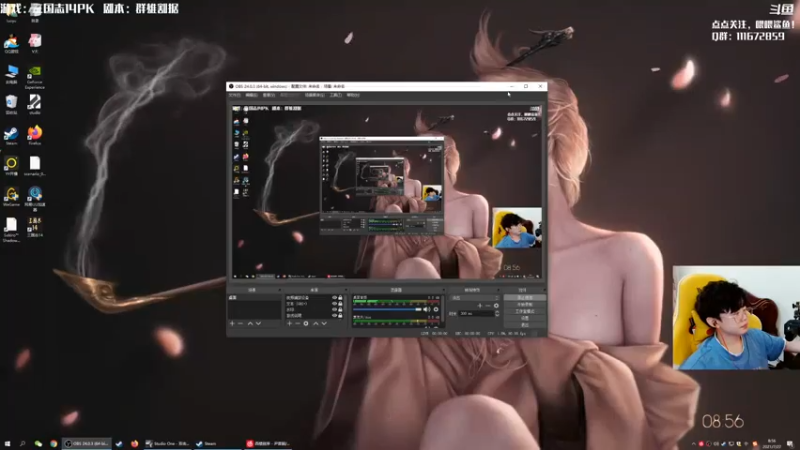800x450 pixels.
Task: Open the scene transition type dropdown
Action: coord(476,298)
